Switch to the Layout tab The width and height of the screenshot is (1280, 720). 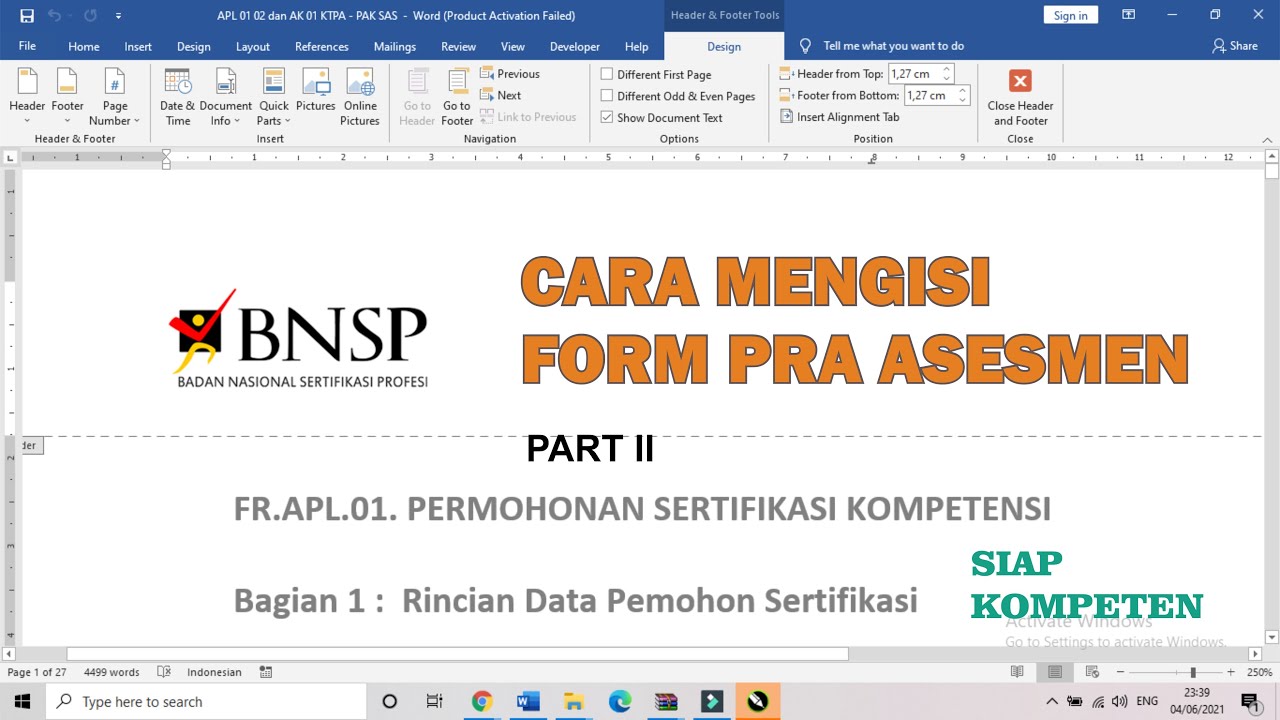click(252, 46)
